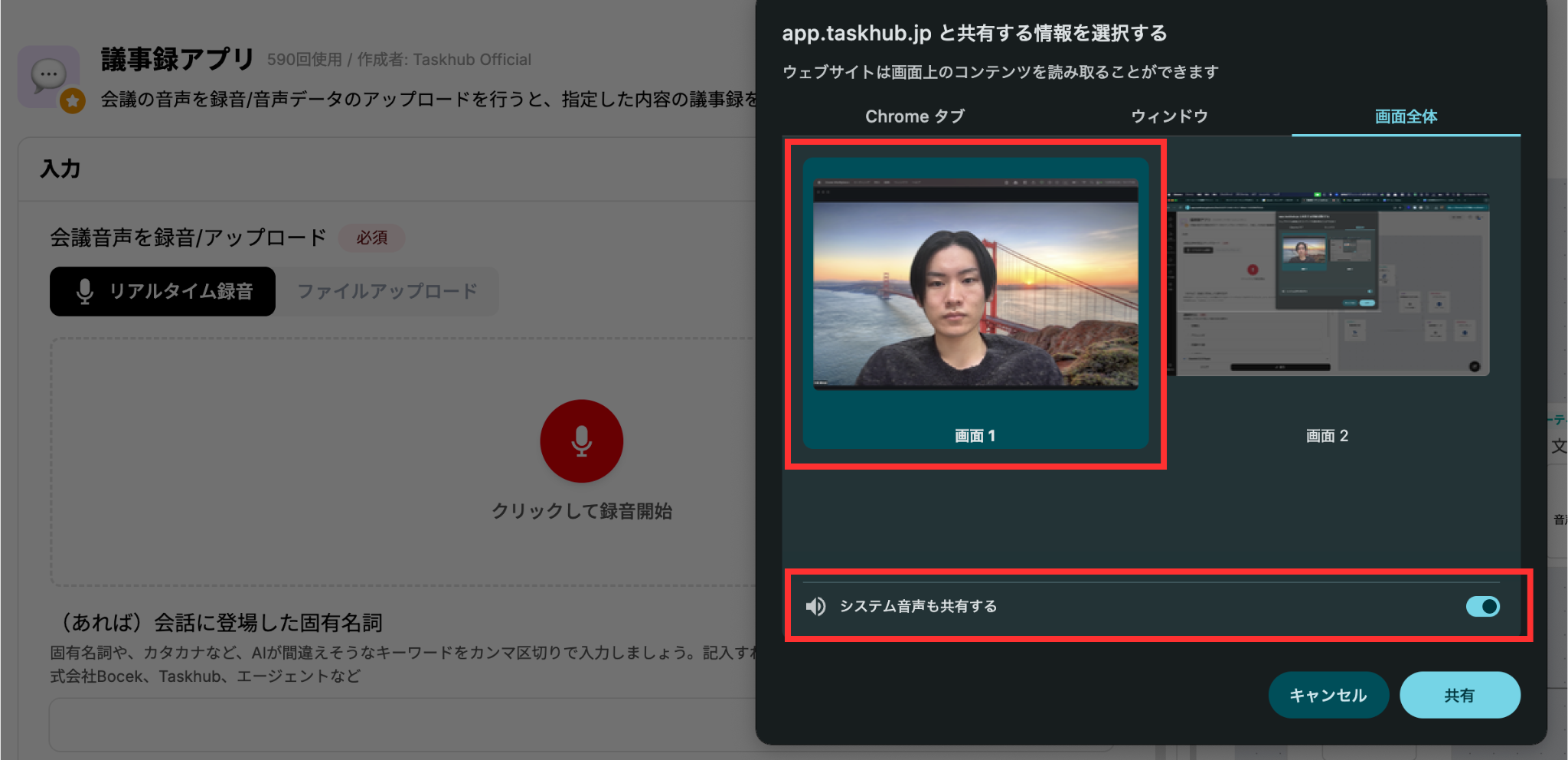Choose the 画面 2 screen preview thumbnail
The image size is (1568, 760).
tap(1328, 284)
